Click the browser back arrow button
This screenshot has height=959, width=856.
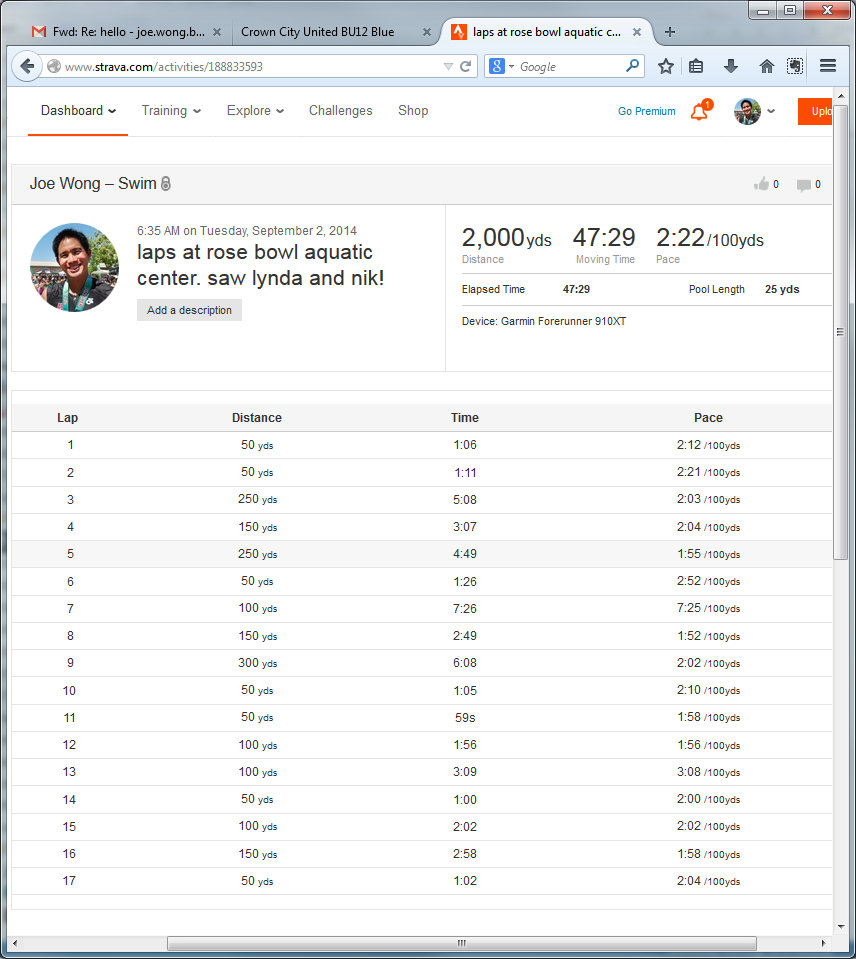click(x=27, y=66)
